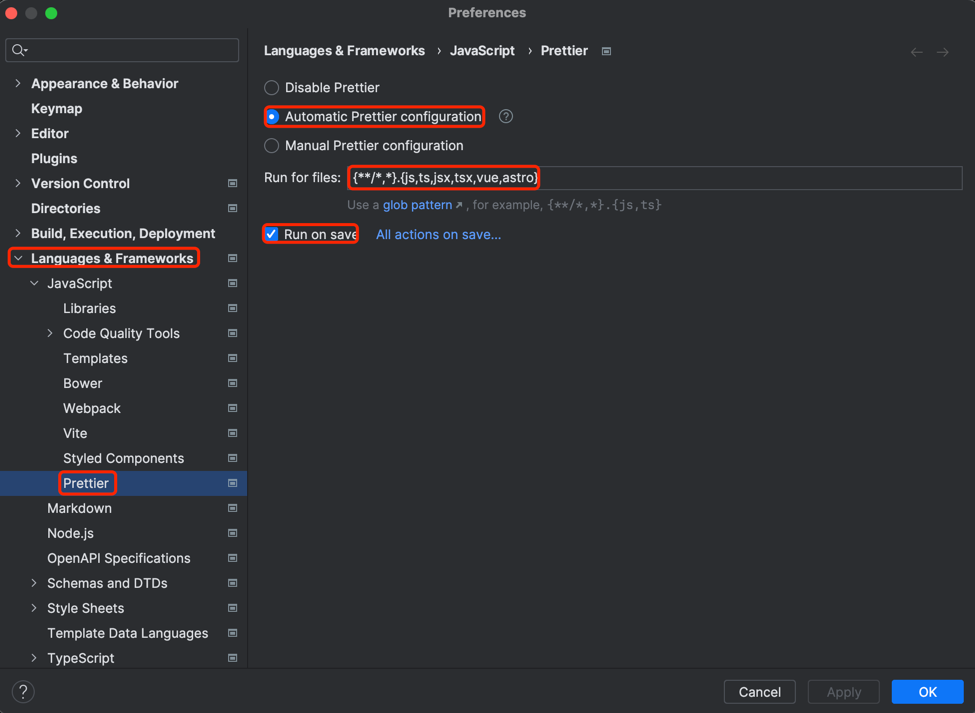Click project-level icon on Vite row
This screenshot has height=713, width=975.
point(233,433)
